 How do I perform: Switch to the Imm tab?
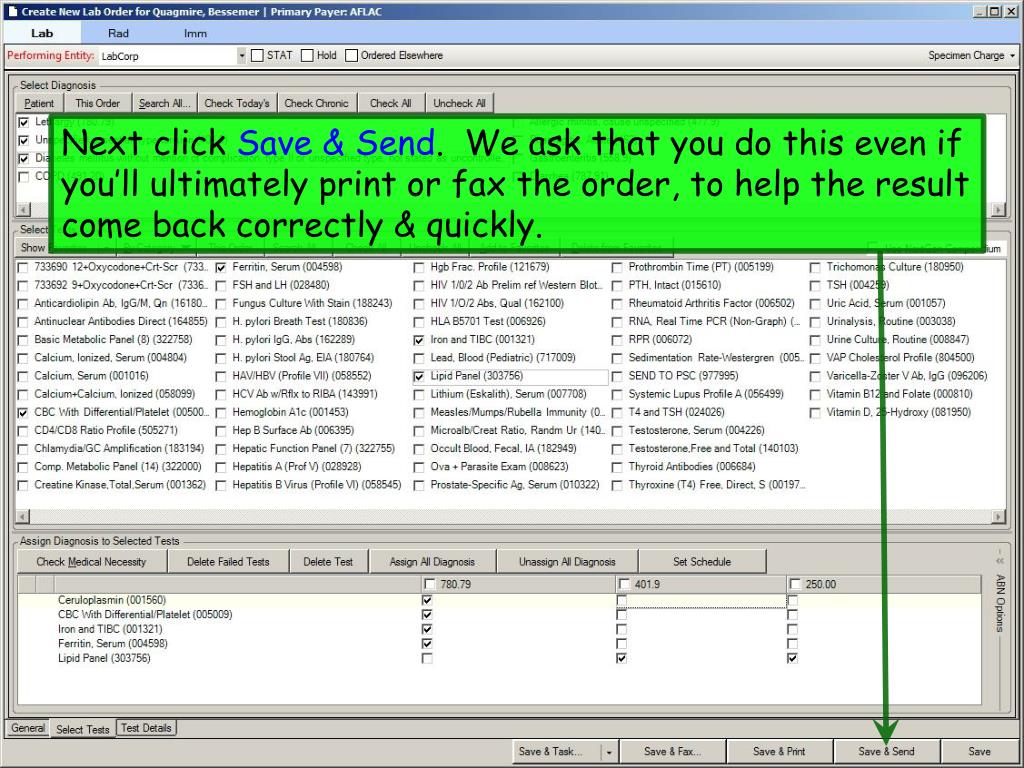pyautogui.click(x=195, y=33)
